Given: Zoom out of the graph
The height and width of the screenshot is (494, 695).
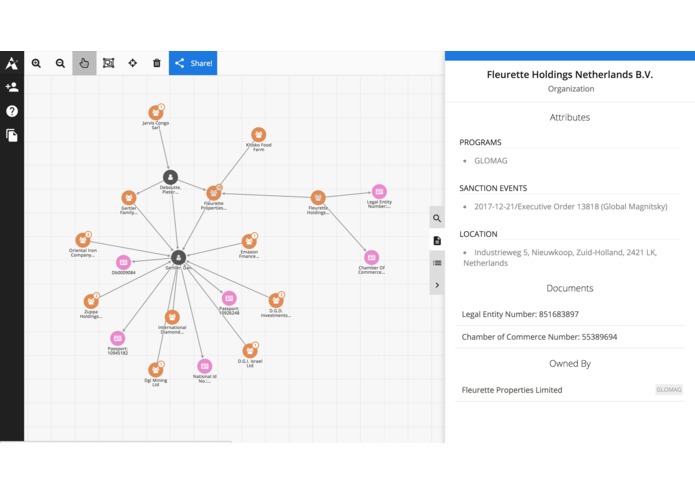Looking at the screenshot, I should pyautogui.click(x=60, y=63).
